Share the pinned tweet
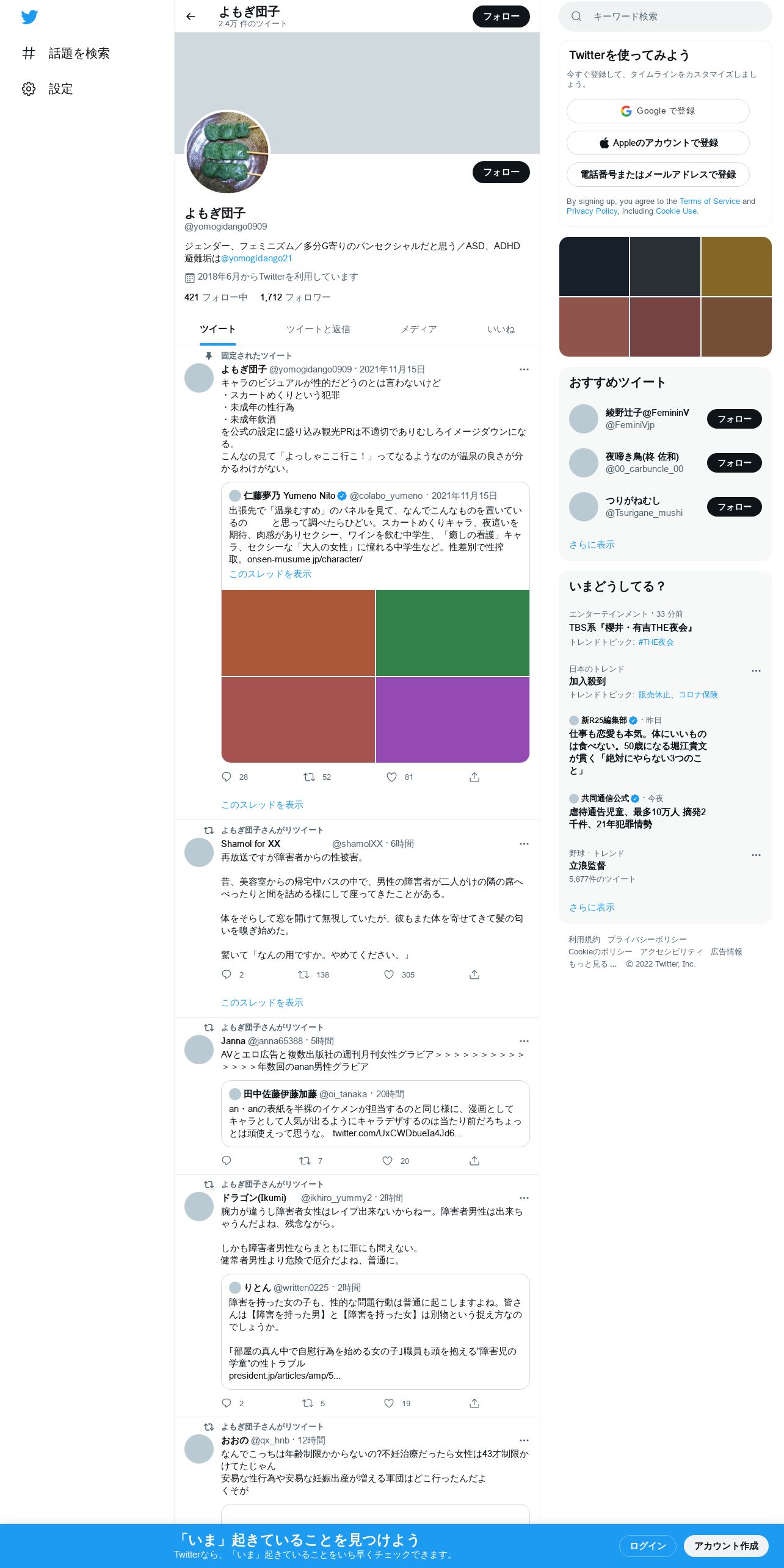The image size is (784, 1568). [x=474, y=777]
